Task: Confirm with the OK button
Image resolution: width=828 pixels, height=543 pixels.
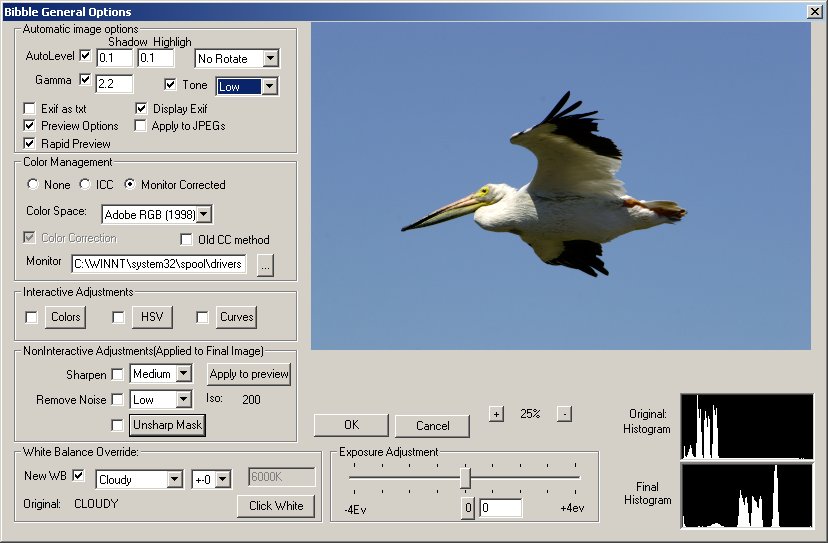Action: (x=351, y=425)
